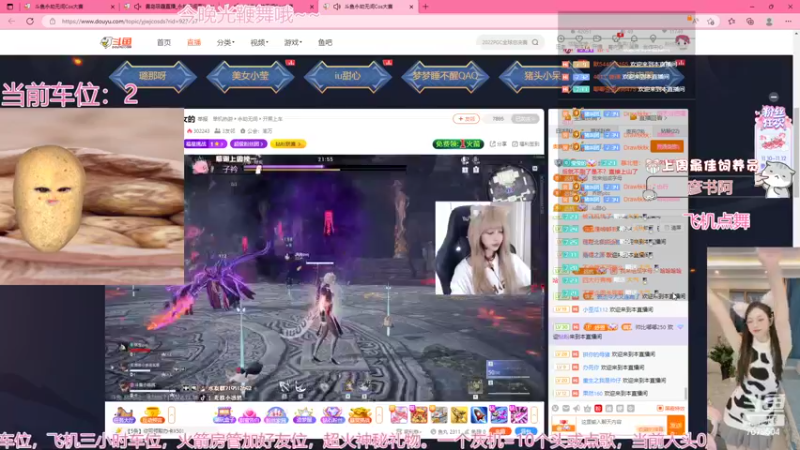Expand the right gift bar arrow
Viewport: 800px width, 450px height.
534,415
